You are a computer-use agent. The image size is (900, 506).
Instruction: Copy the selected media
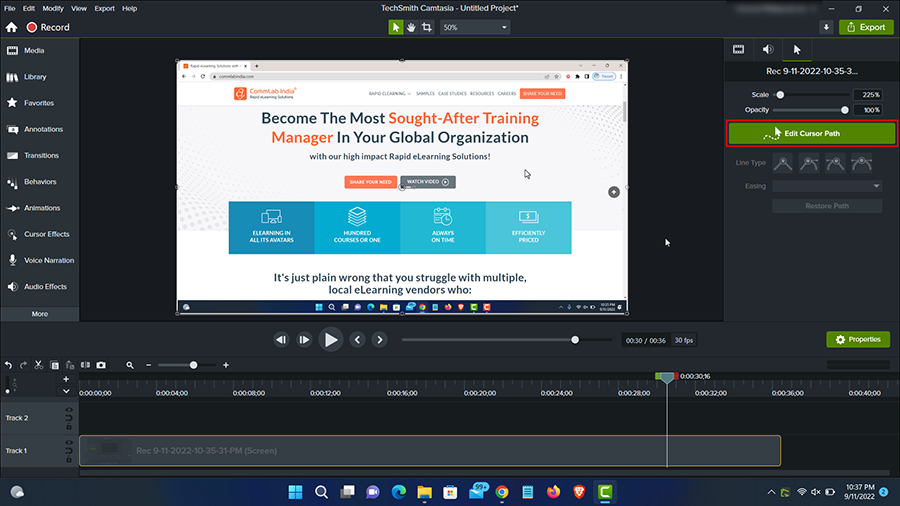(x=55, y=365)
